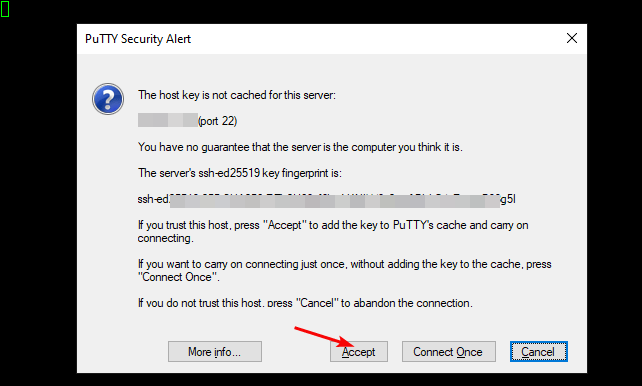642x386 pixels.
Task: Click the red arrow pointing at Accept
Action: pyautogui.click(x=323, y=336)
